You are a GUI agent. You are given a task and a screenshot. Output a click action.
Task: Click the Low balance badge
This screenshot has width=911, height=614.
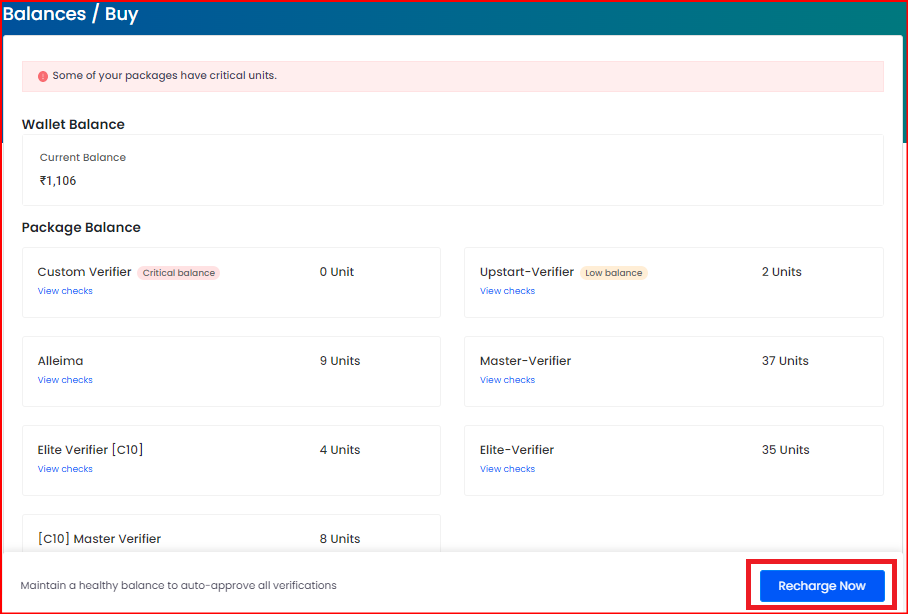click(x=614, y=273)
